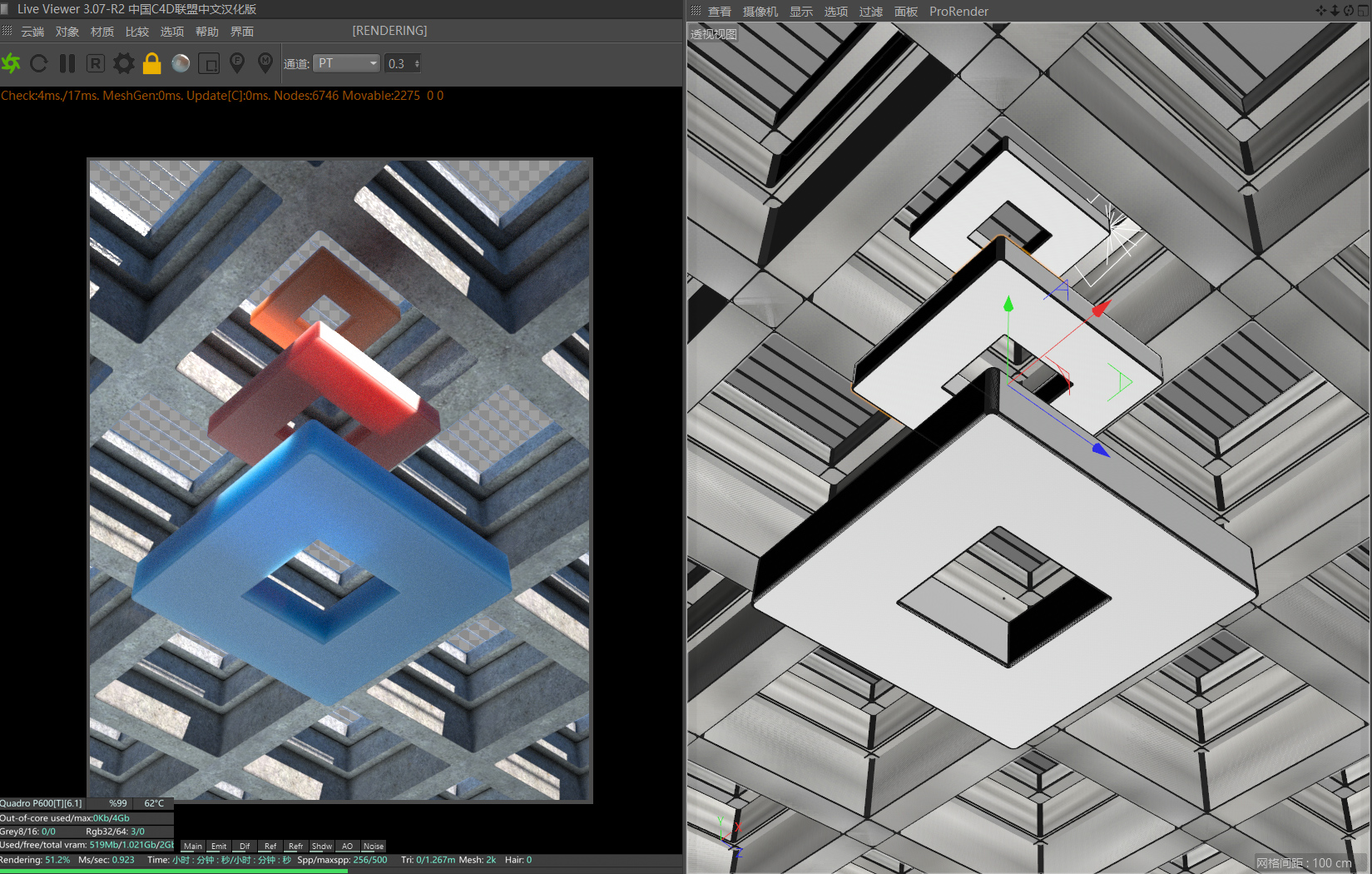Switch to the AO render pass tab
This screenshot has height=874, width=1372.
(348, 846)
